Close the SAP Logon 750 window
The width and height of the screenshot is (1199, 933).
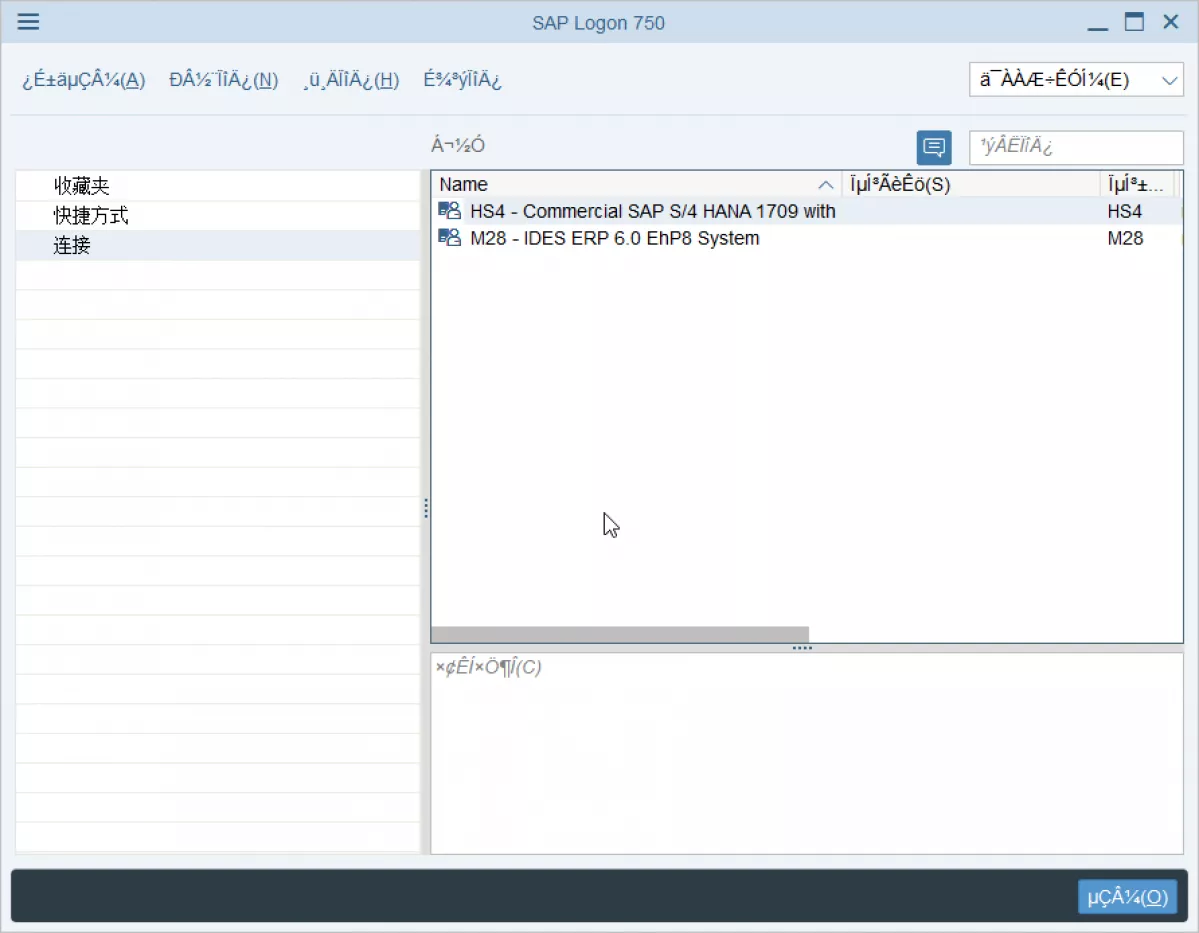click(1171, 21)
